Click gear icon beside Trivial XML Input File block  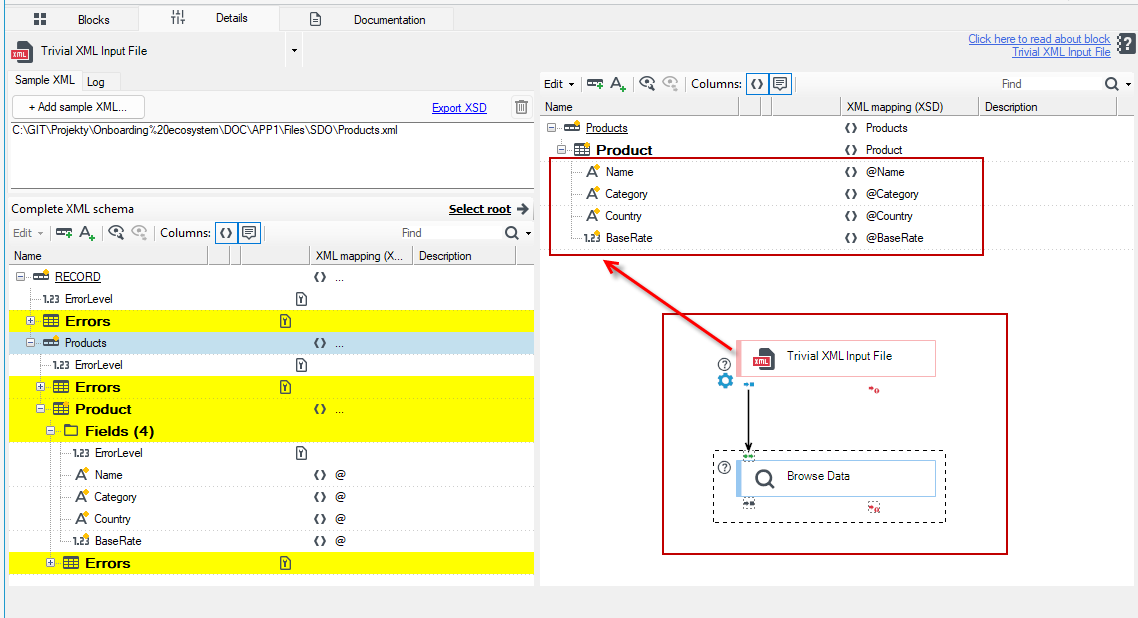click(x=725, y=381)
